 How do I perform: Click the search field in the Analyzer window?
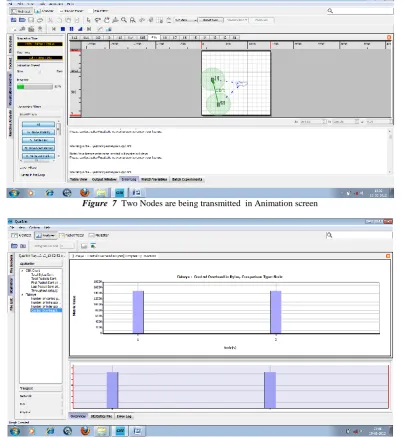pos(362,235)
